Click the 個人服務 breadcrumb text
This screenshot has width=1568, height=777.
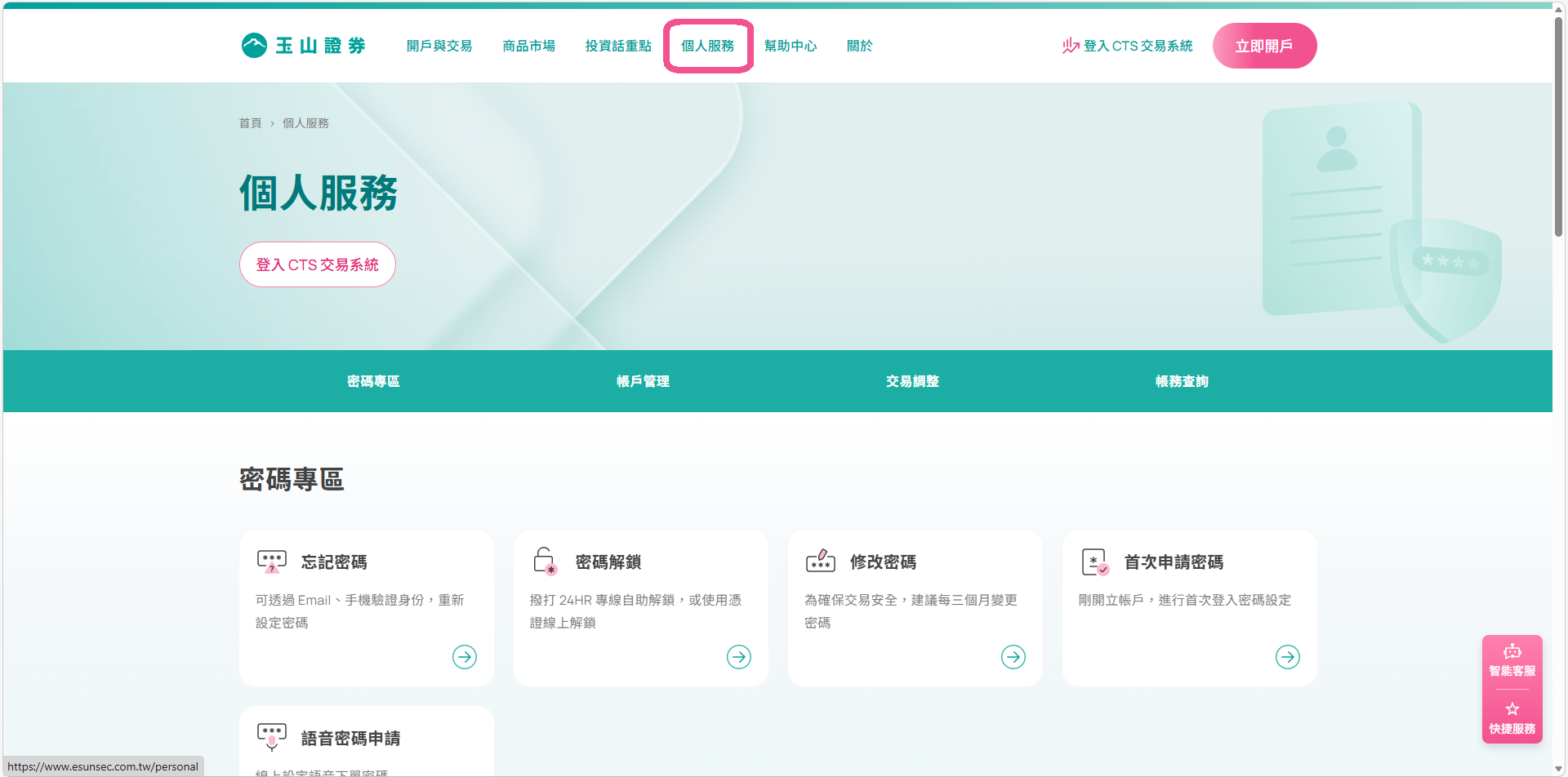click(x=305, y=123)
